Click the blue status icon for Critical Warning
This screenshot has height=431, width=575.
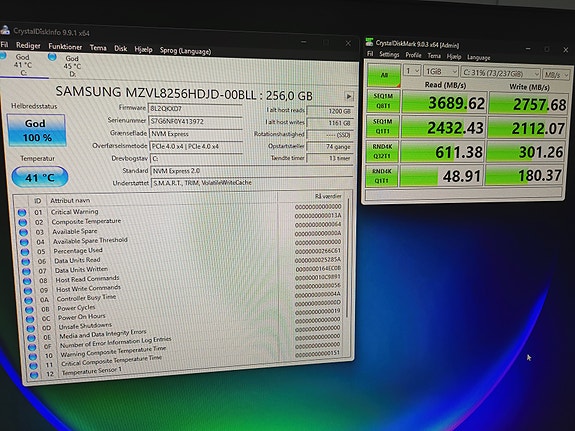(22, 212)
